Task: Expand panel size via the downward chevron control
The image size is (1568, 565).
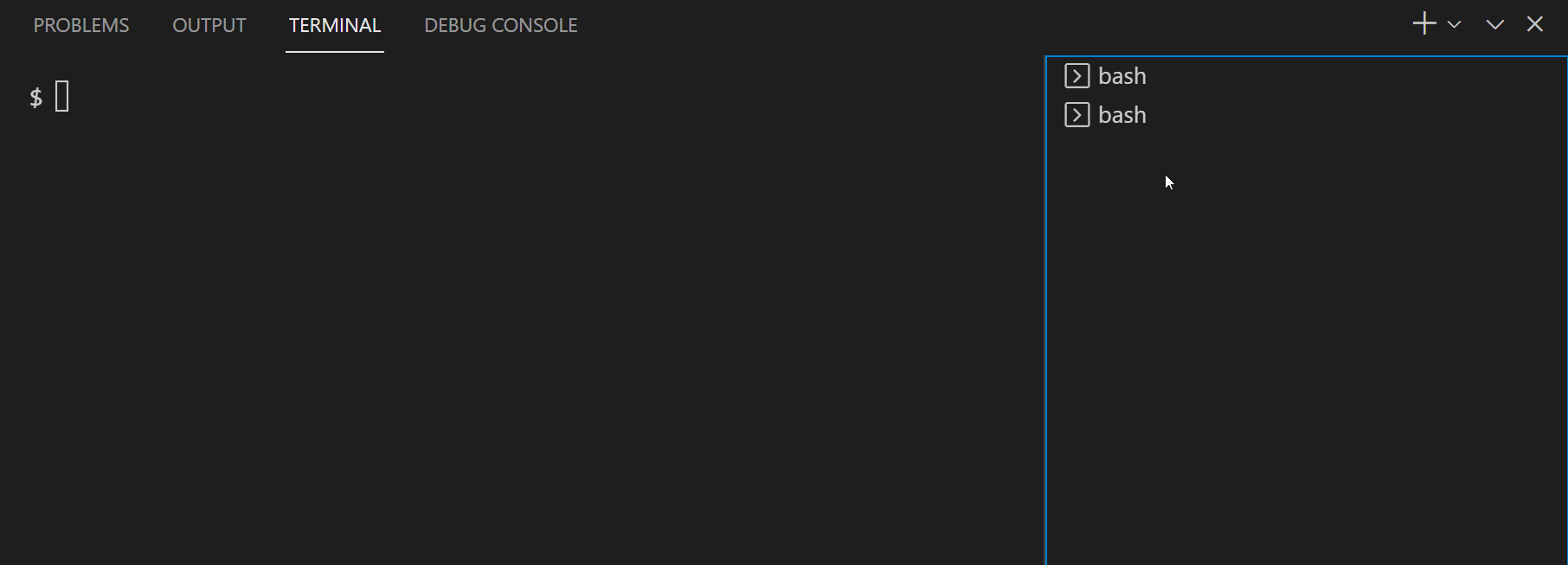Action: [x=1494, y=24]
